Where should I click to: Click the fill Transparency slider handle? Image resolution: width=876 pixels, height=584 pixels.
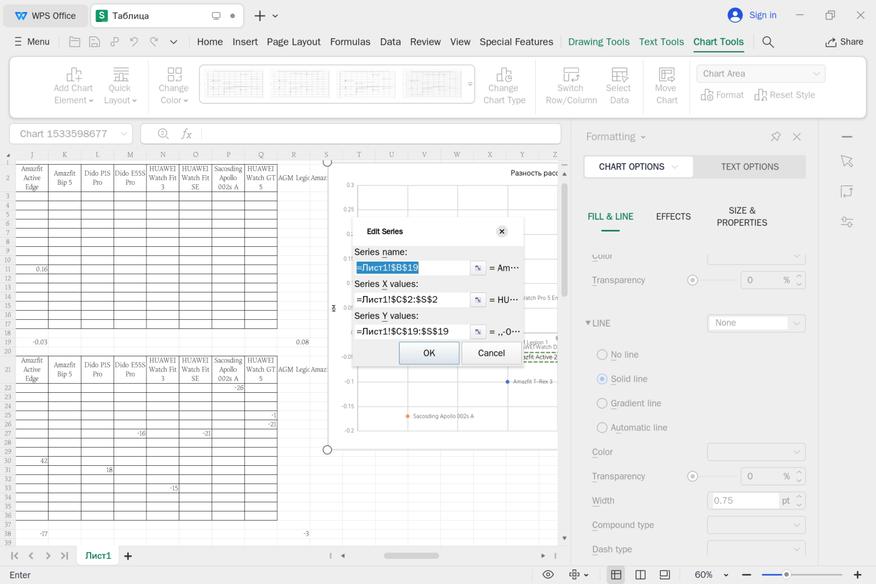(692, 280)
